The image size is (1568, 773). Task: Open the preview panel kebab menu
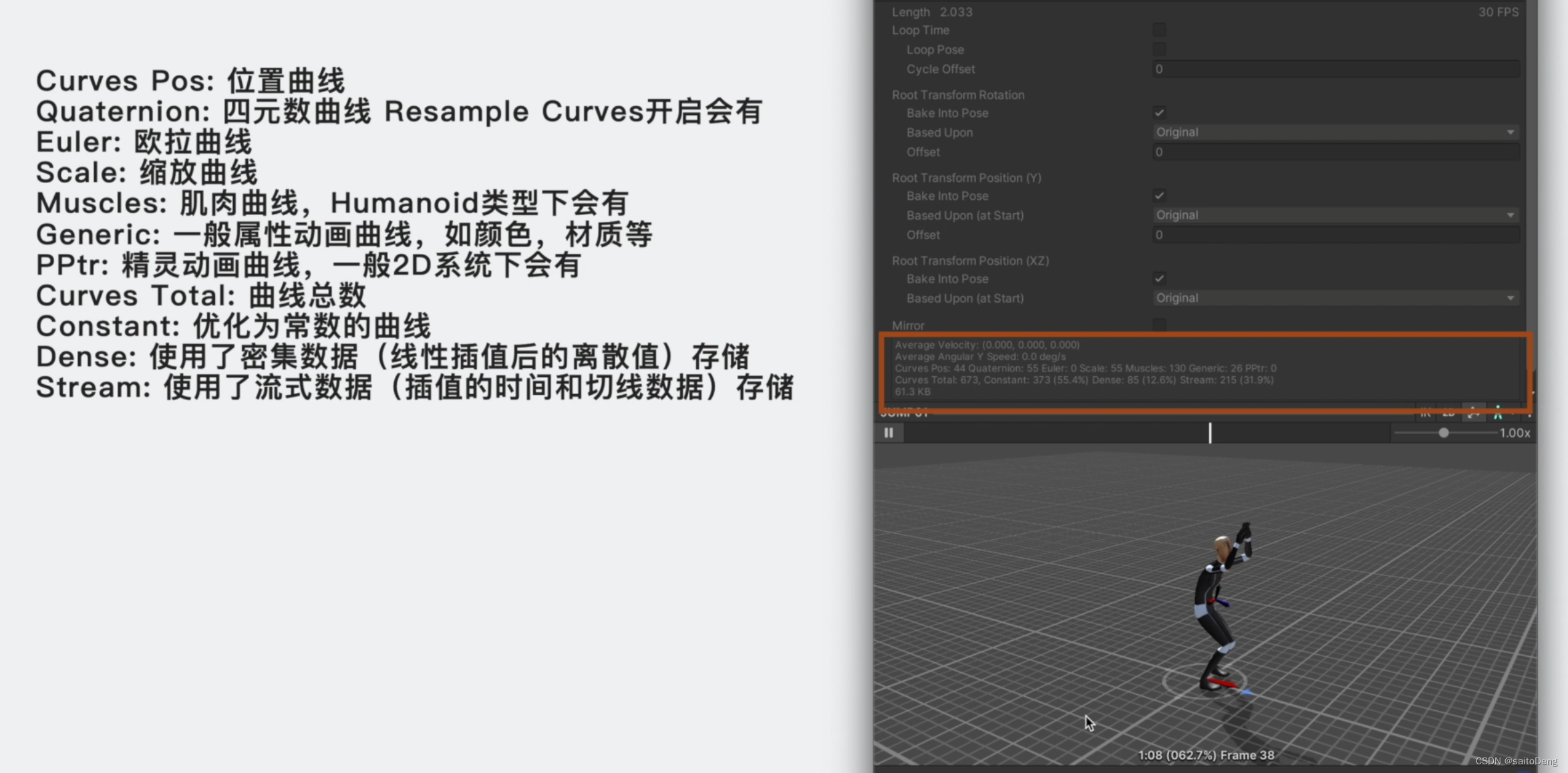pos(1529,414)
